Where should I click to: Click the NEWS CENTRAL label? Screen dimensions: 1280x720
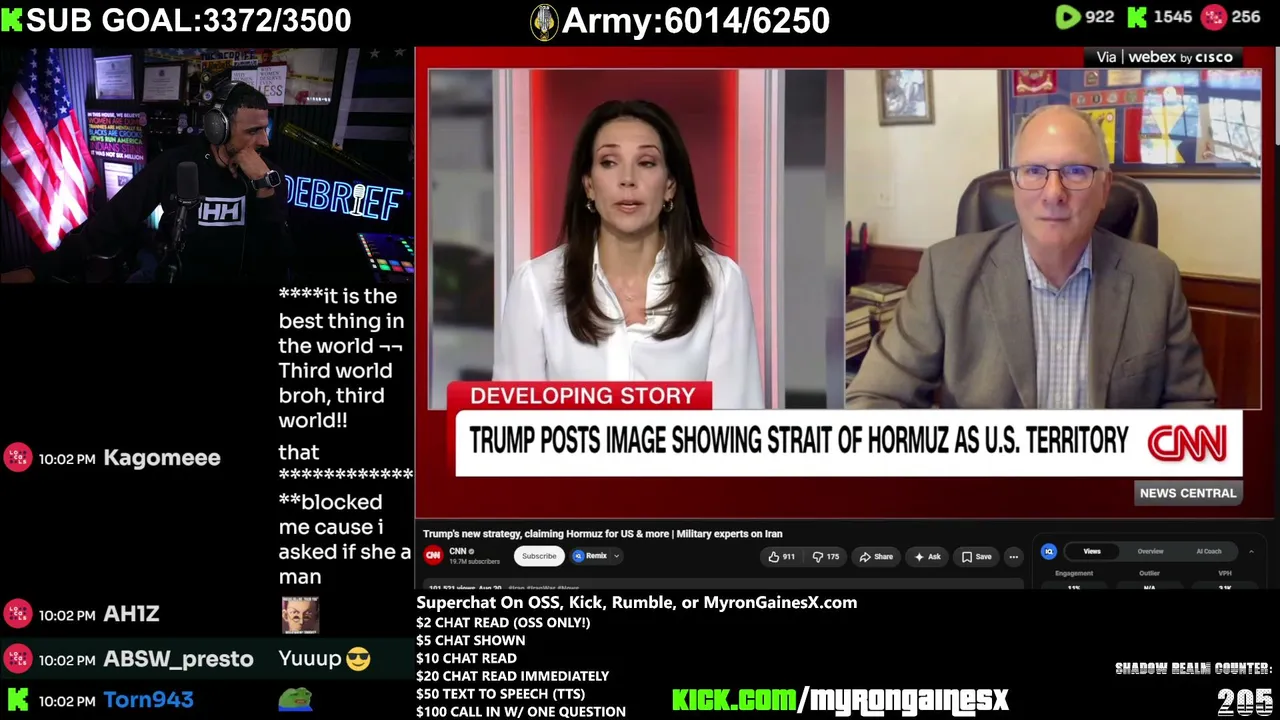tap(1188, 493)
